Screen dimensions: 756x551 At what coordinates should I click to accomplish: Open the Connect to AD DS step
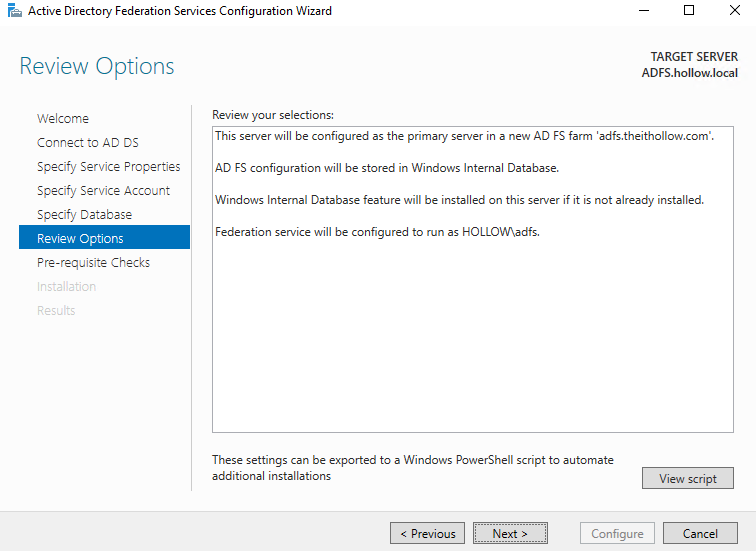click(x=88, y=143)
